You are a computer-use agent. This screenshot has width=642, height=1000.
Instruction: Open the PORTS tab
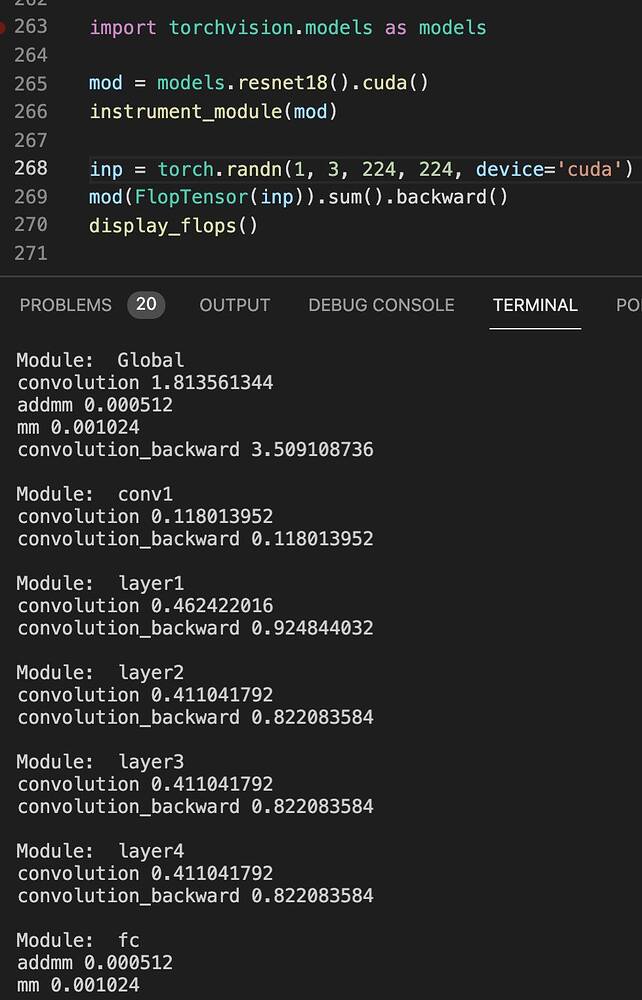[x=630, y=306]
